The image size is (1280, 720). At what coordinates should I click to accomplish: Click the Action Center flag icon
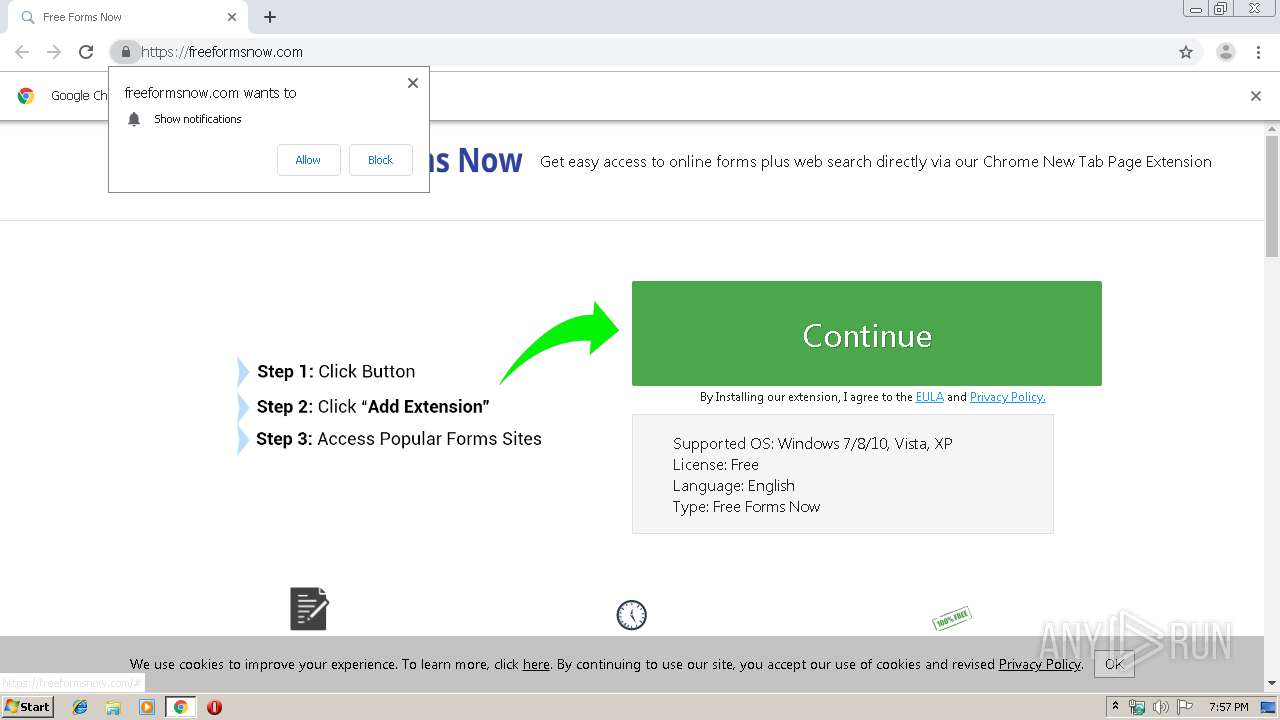[x=1183, y=707]
